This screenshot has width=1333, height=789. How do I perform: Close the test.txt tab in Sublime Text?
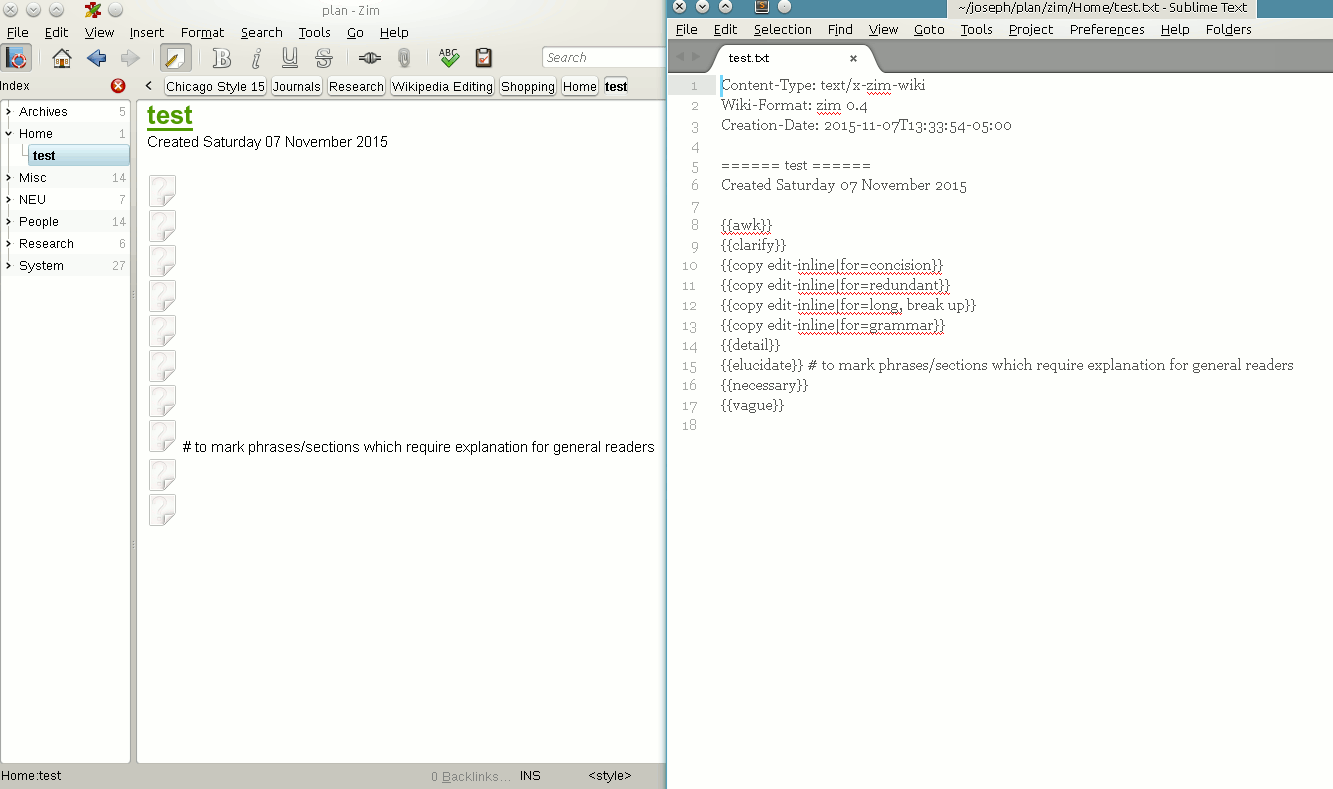click(x=853, y=59)
